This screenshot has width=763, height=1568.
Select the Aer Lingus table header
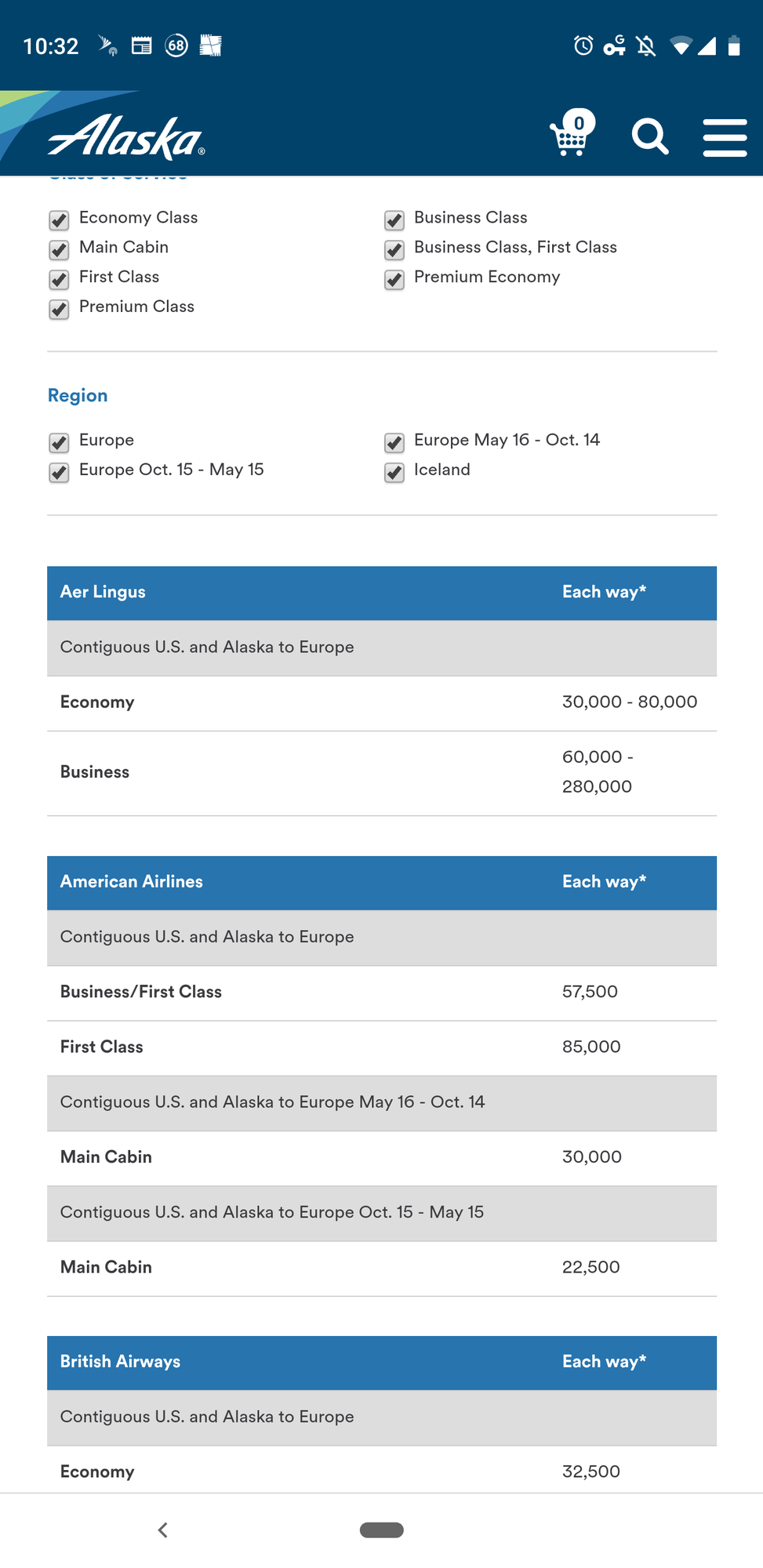point(382,593)
